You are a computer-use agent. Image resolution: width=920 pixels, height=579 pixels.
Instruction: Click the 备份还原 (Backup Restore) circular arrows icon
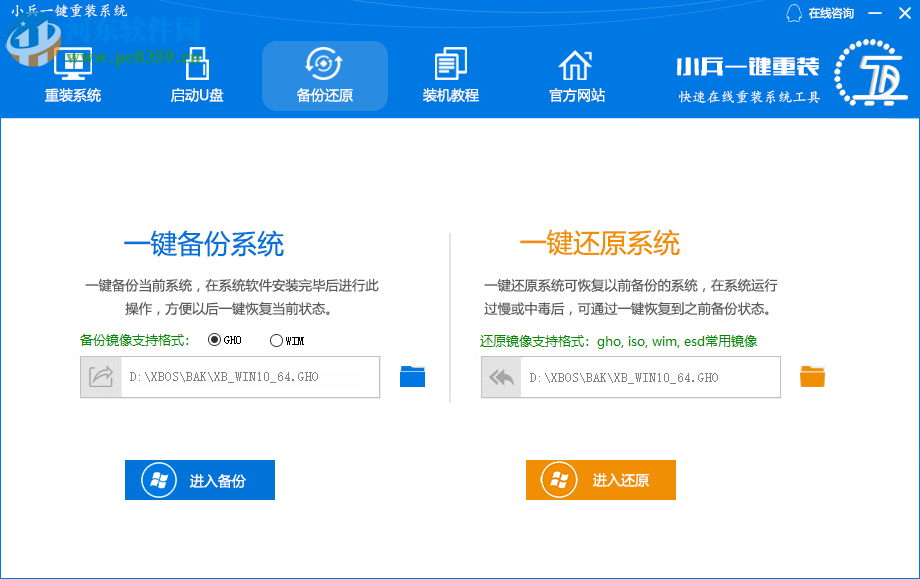(x=324, y=62)
